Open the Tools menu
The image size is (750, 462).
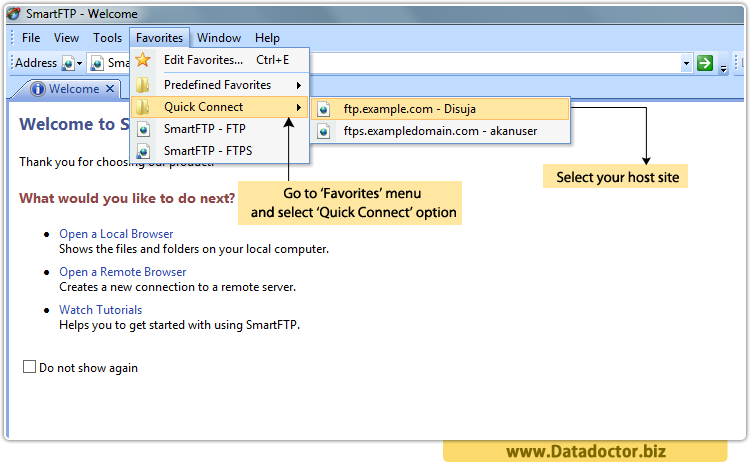coord(107,38)
